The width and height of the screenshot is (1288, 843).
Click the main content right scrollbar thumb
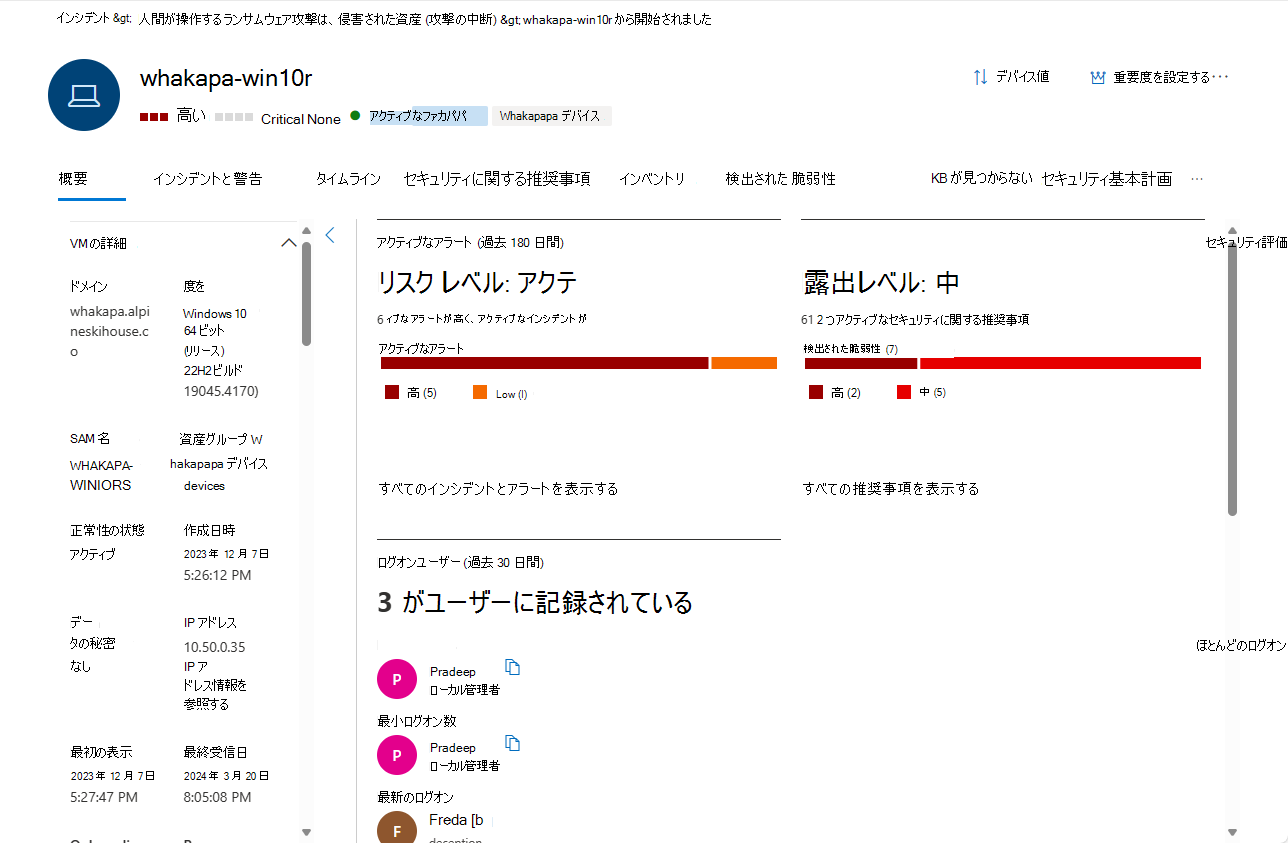(x=1233, y=379)
